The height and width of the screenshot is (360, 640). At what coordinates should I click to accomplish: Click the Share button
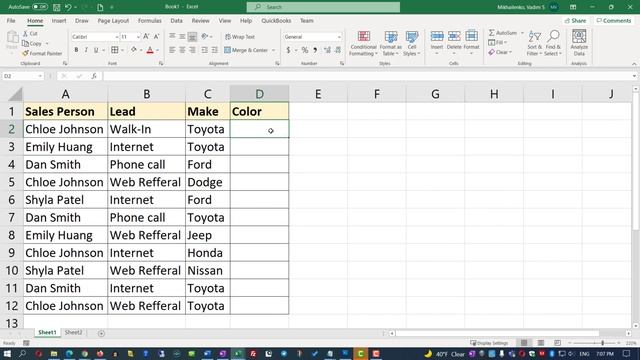[x=576, y=20]
